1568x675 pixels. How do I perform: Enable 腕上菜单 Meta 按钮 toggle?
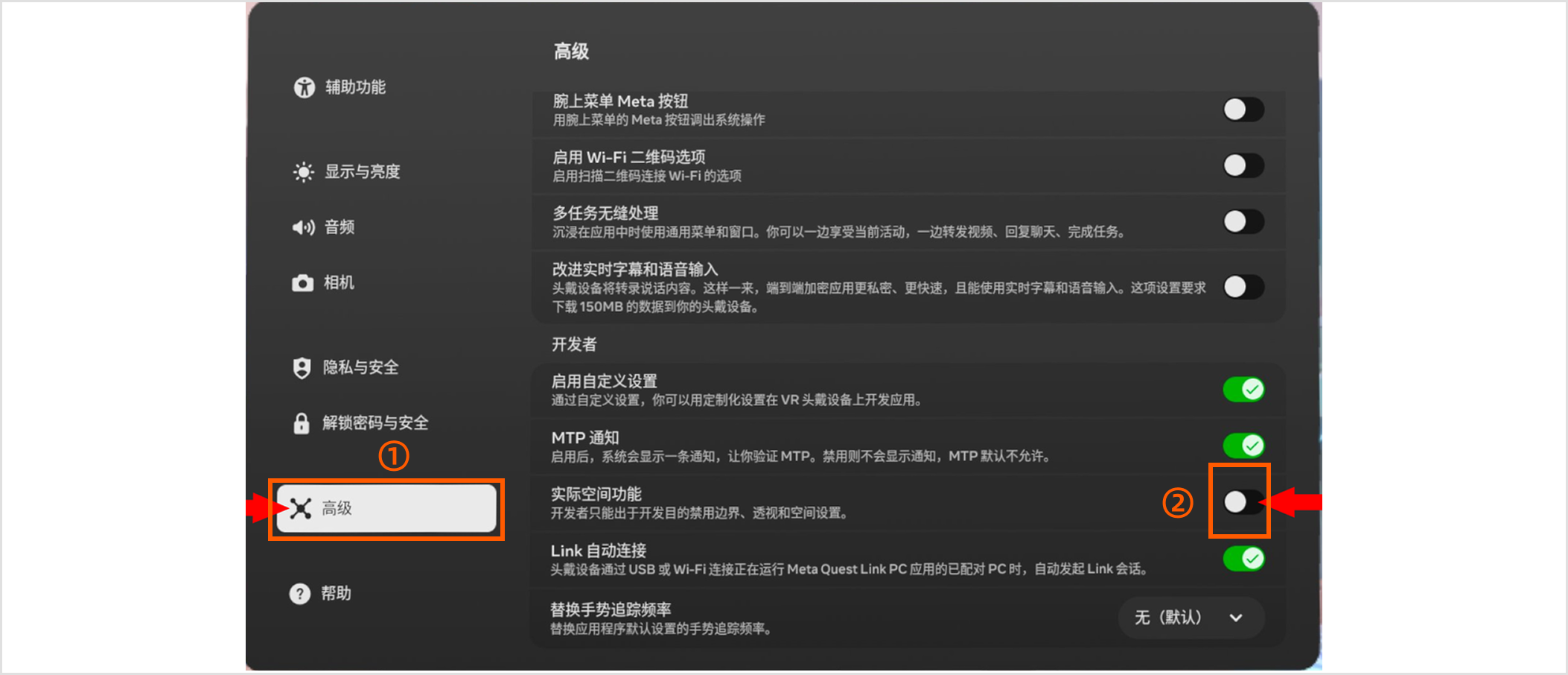pos(1242,110)
